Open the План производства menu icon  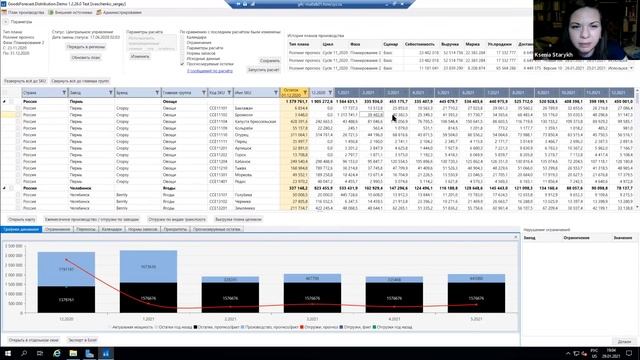click(4, 12)
